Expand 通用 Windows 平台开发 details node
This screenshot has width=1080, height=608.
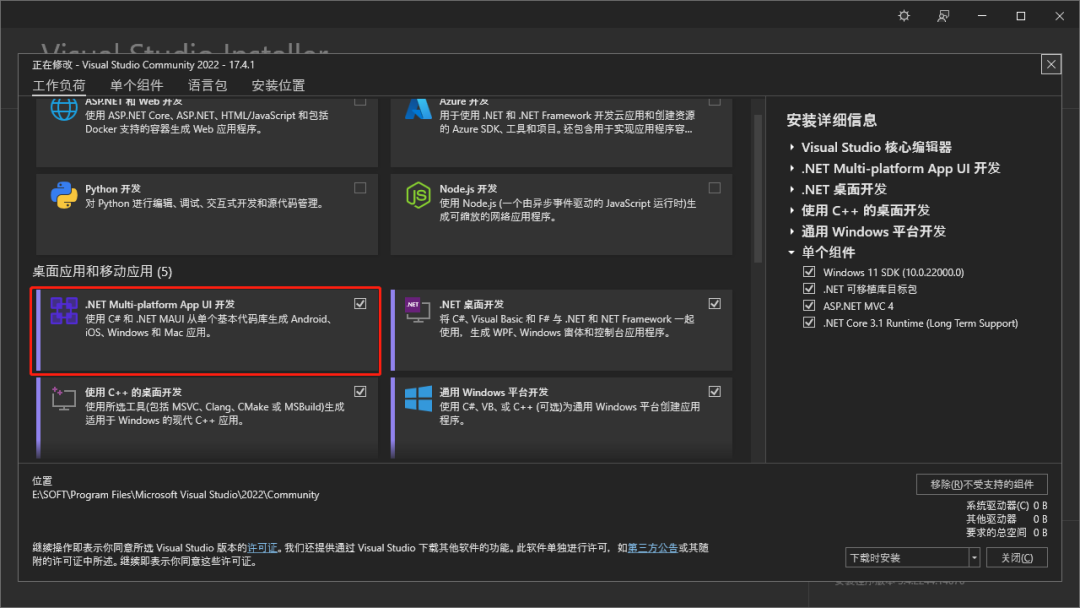coord(792,231)
